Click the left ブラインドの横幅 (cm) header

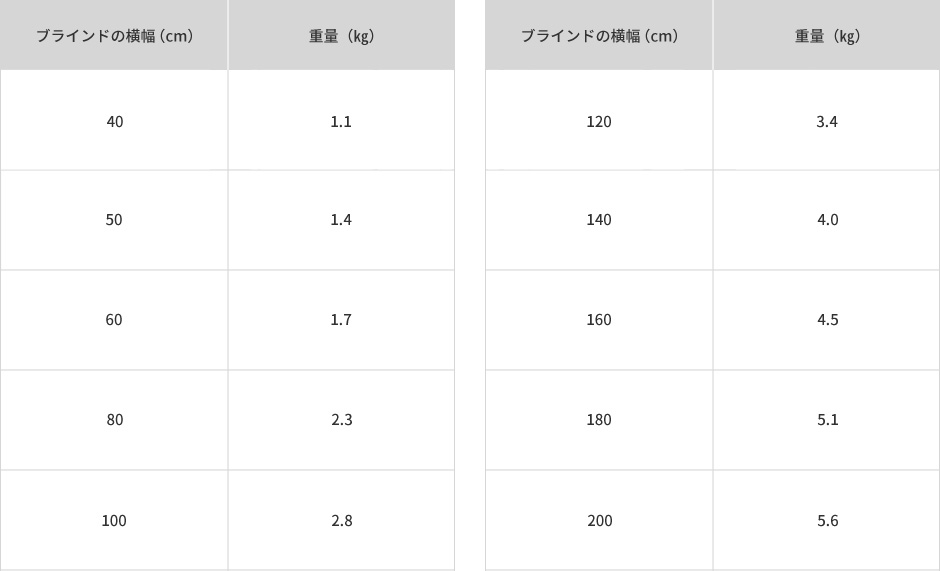(114, 35)
